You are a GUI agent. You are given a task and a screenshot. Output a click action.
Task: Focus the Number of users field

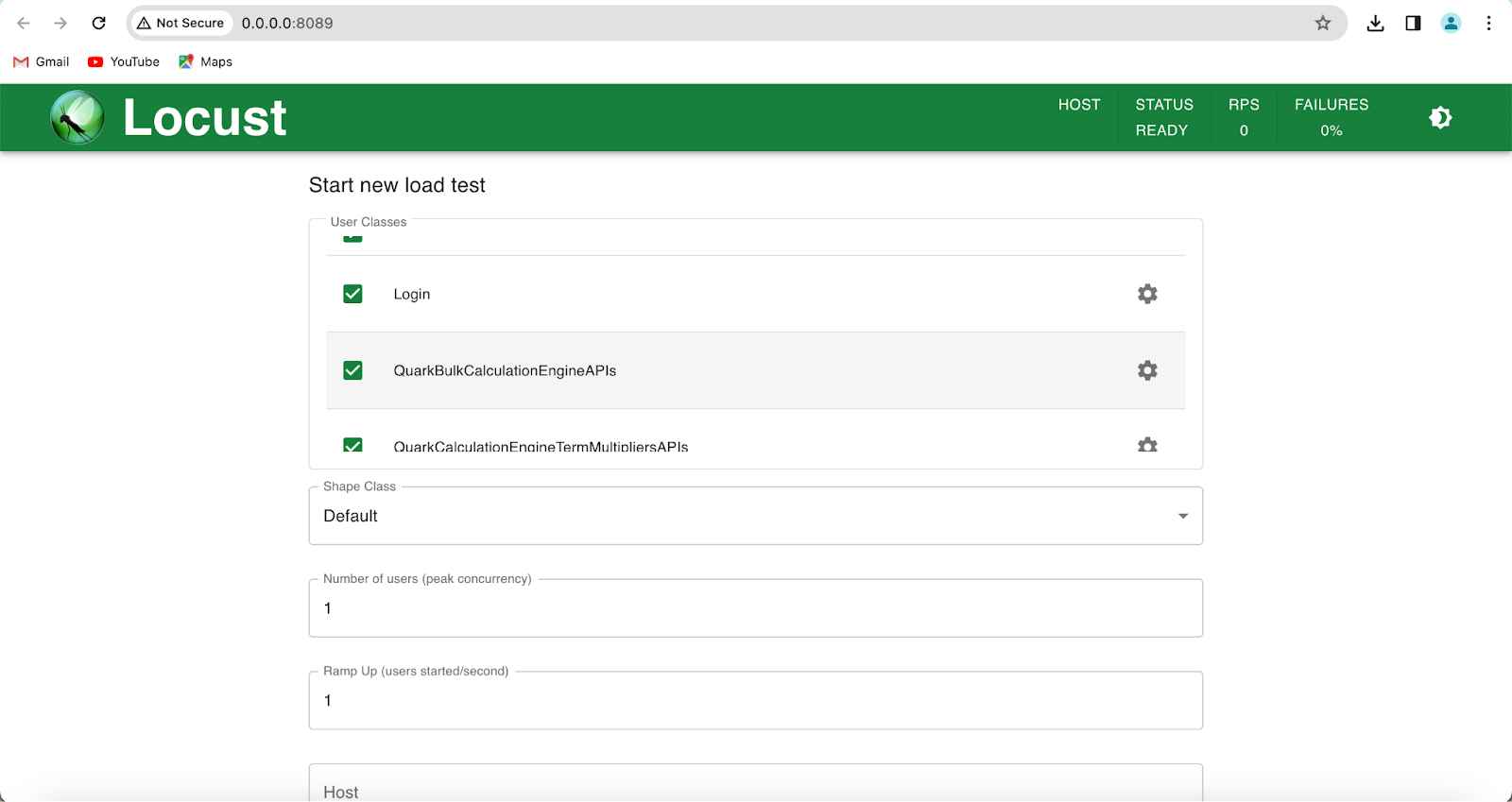(756, 607)
